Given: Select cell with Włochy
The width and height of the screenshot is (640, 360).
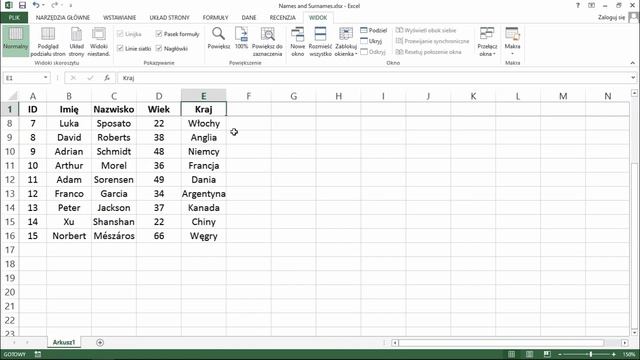Looking at the screenshot, I should (204, 123).
